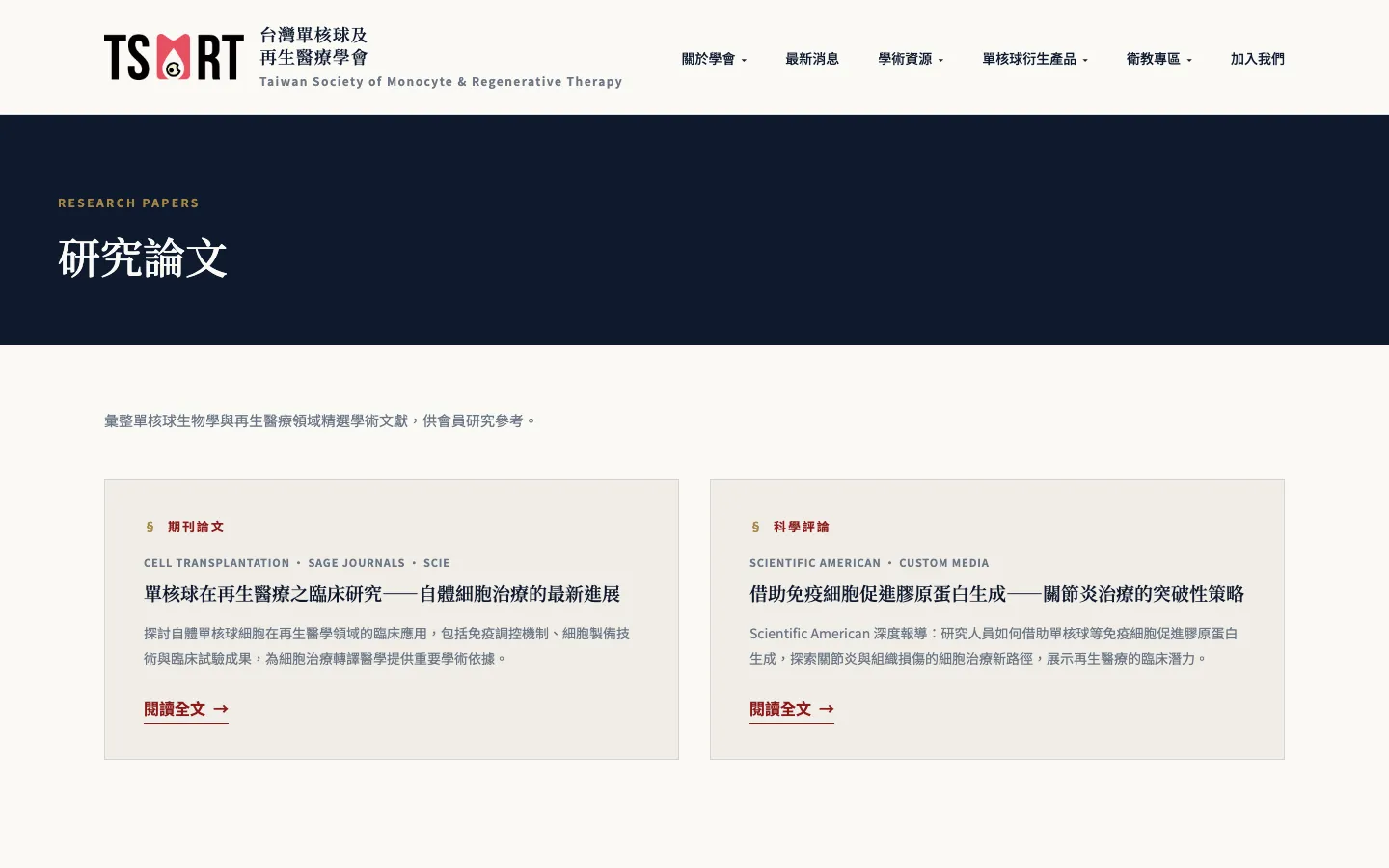Click the 台灣單核球及再生醫療學會 site title

(313, 46)
